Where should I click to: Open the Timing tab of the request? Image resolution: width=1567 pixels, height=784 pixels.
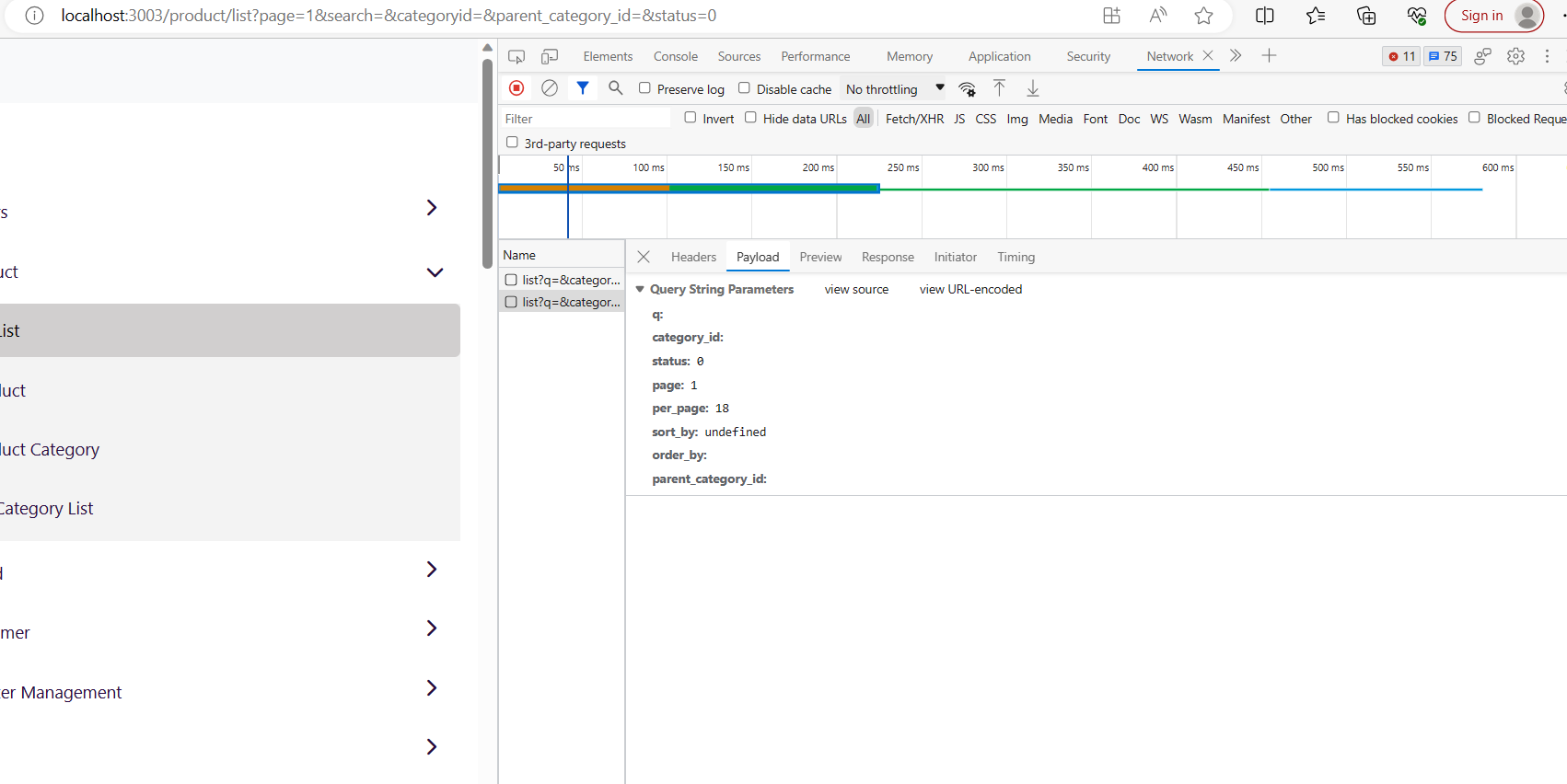(1016, 257)
